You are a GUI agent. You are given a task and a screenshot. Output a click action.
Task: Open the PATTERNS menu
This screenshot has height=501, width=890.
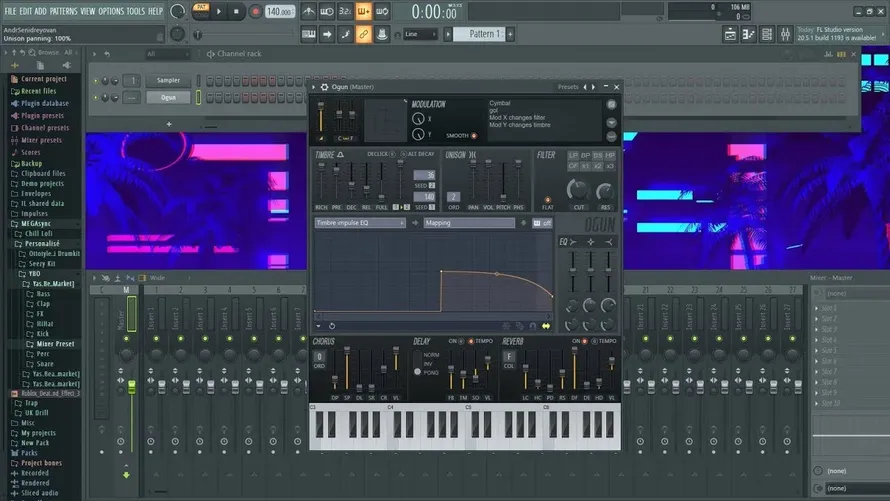(x=63, y=11)
